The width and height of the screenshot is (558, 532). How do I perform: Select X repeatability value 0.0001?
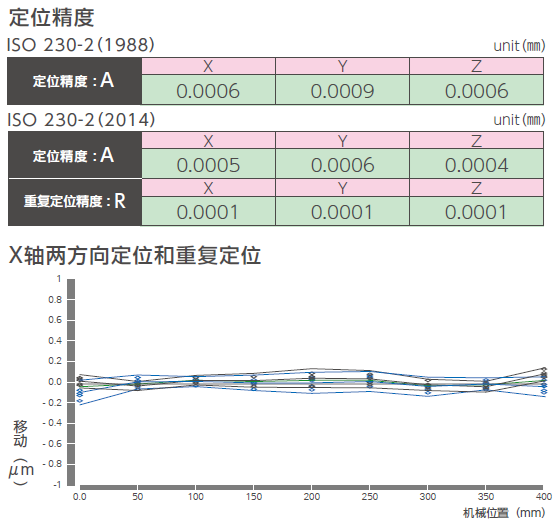point(207,212)
